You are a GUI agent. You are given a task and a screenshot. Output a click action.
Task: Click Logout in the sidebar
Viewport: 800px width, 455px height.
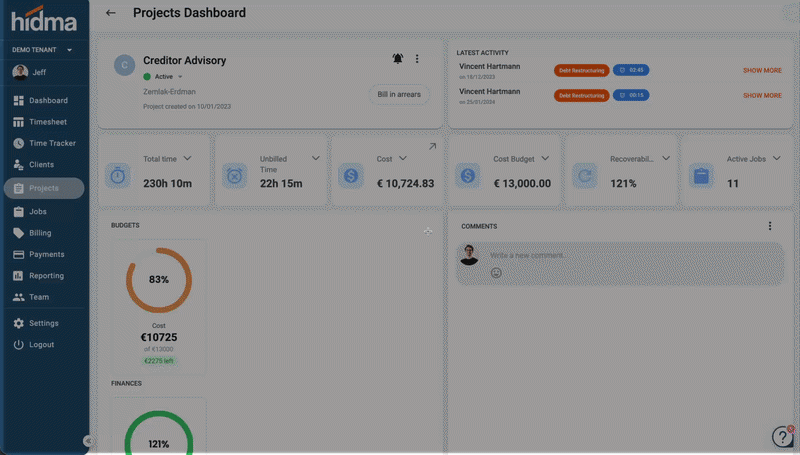(x=44, y=345)
